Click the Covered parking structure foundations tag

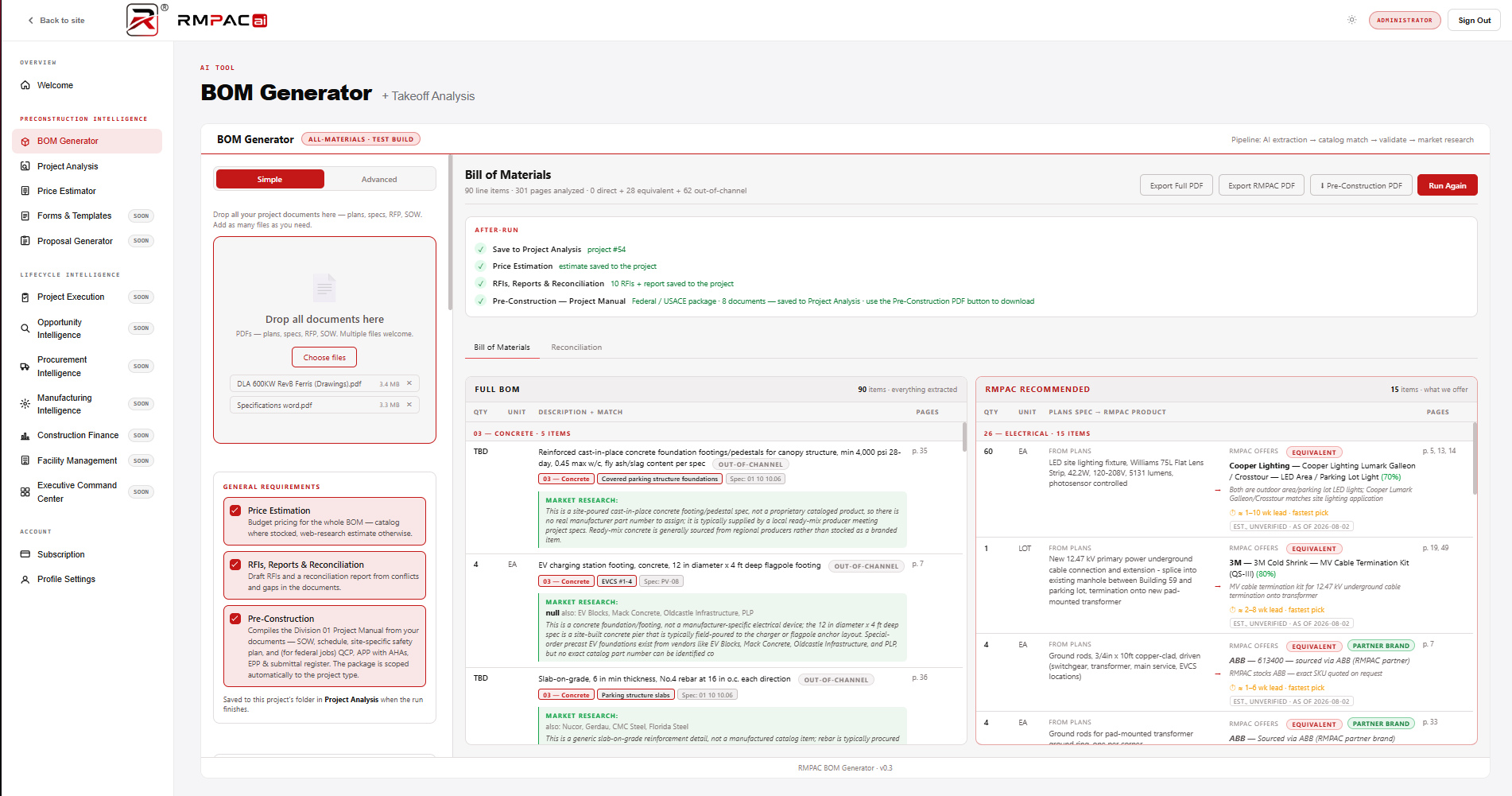660,479
